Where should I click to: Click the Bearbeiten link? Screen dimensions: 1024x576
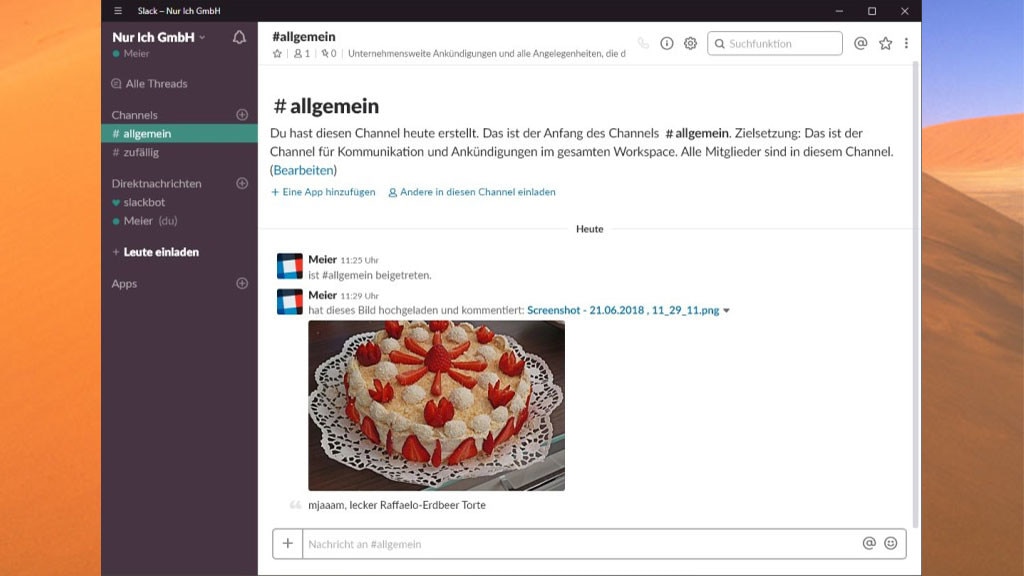303,170
